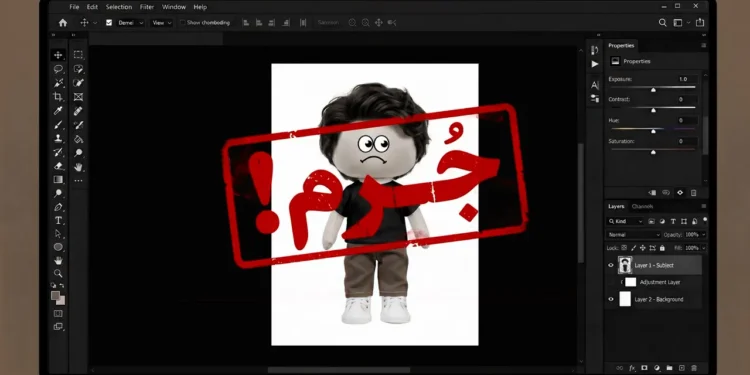Select the Path Selection arrow tool
This screenshot has height=375, width=750.
(x=58, y=234)
